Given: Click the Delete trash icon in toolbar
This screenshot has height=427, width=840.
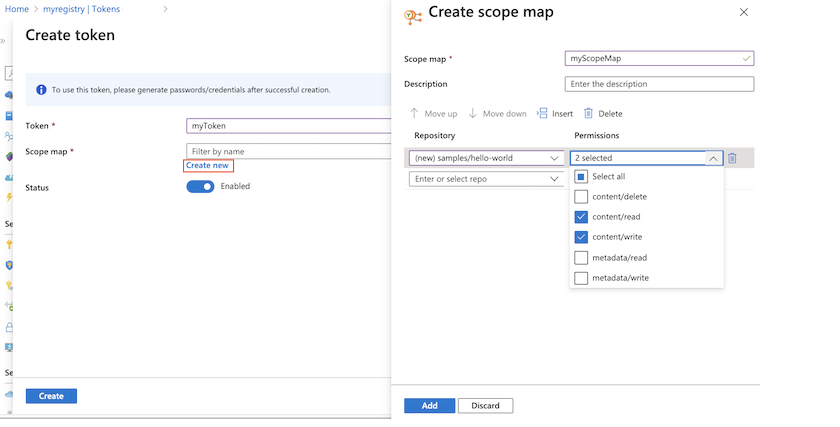Looking at the screenshot, I should point(588,114).
